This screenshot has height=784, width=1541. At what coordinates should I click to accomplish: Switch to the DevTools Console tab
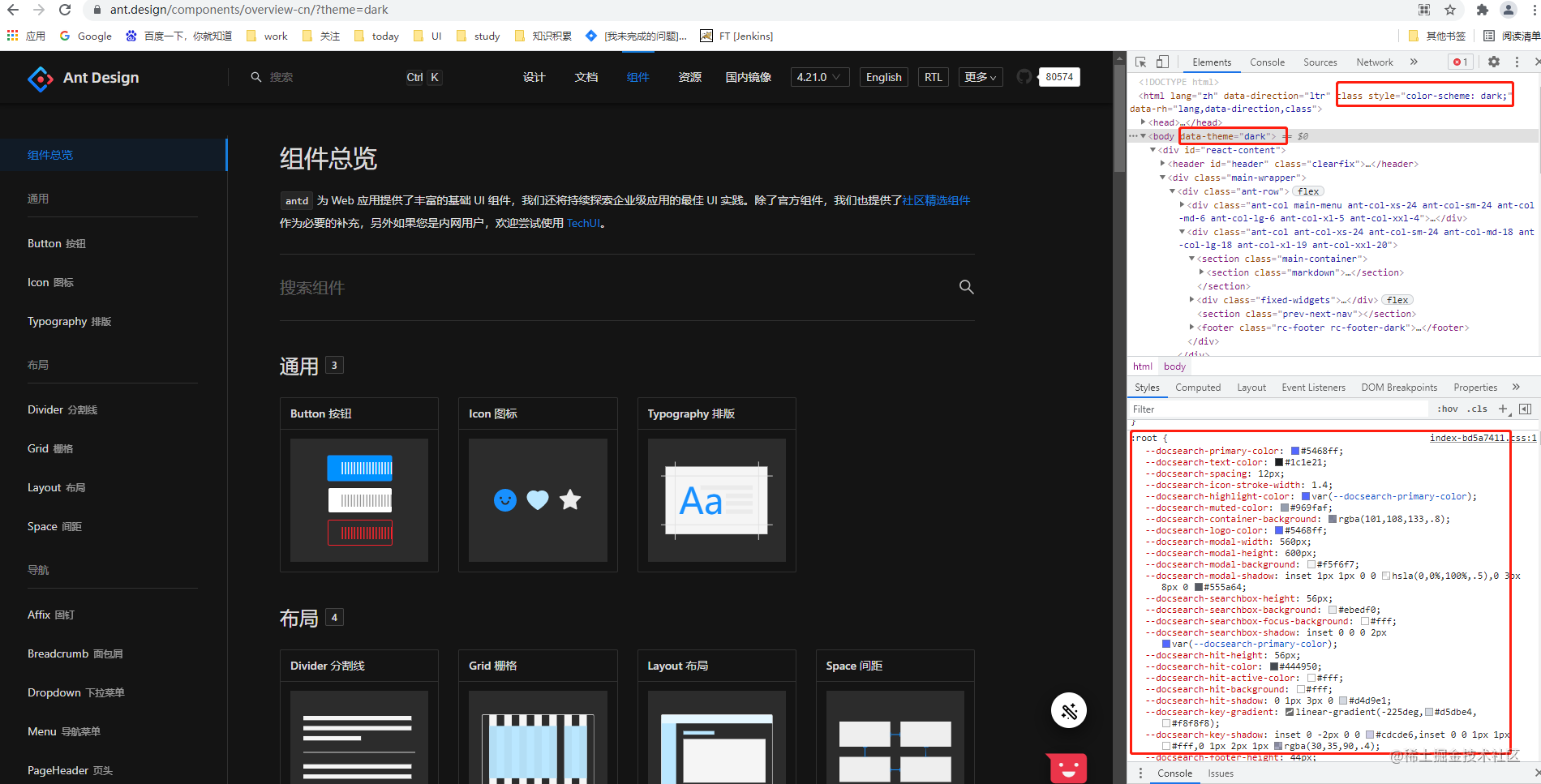[1267, 62]
